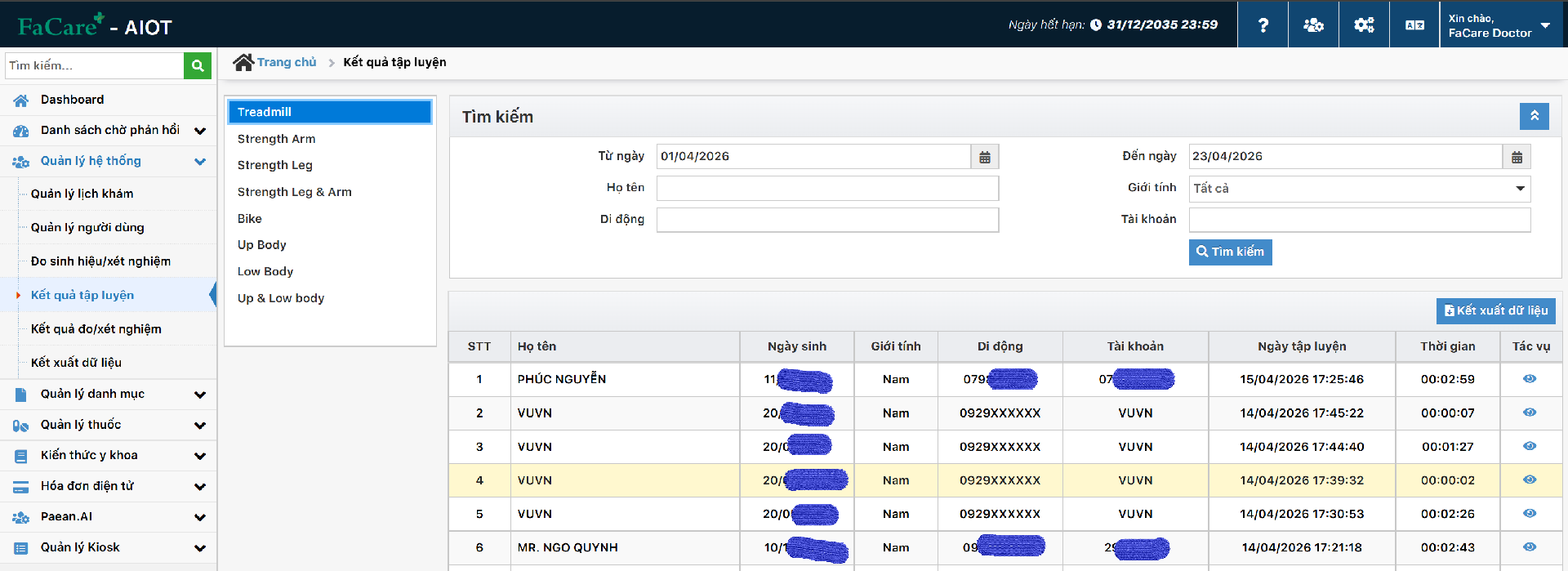This screenshot has width=1568, height=571.
Task: Click the green search magnifier button
Action: [198, 65]
